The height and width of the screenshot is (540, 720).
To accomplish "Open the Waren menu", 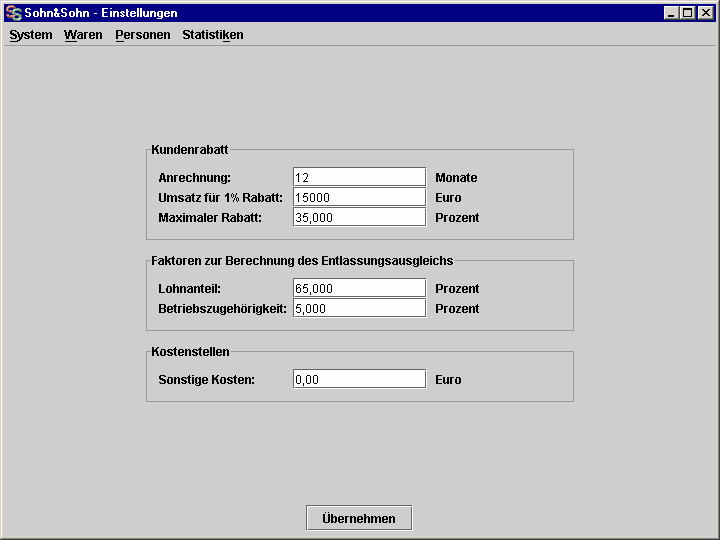I will tap(83, 35).
